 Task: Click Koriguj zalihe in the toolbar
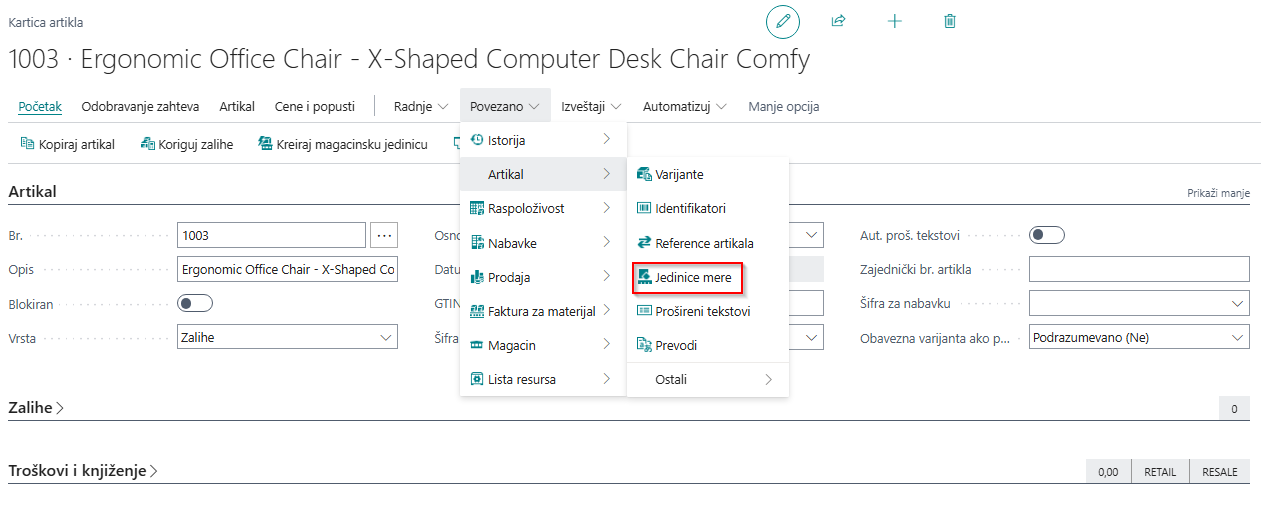[x=187, y=144]
